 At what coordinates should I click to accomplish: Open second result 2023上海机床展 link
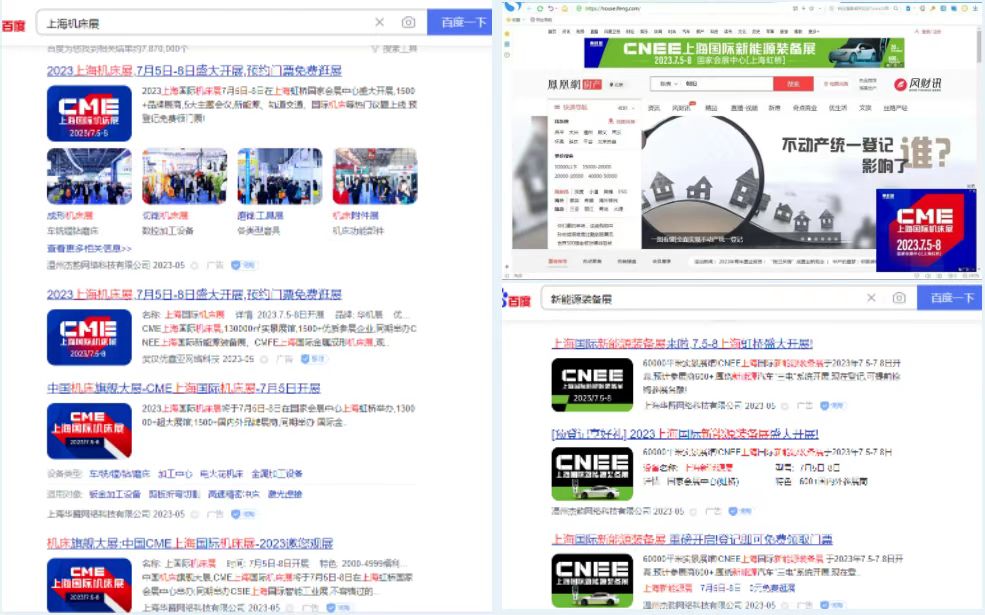(x=194, y=294)
